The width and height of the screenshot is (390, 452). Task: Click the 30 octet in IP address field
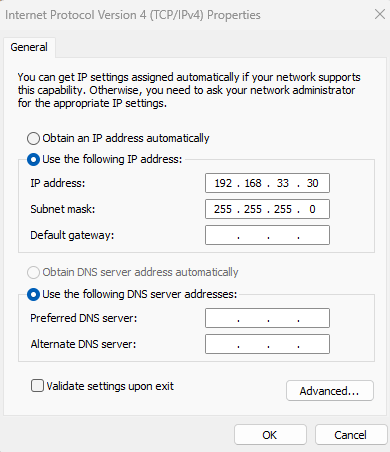click(312, 183)
